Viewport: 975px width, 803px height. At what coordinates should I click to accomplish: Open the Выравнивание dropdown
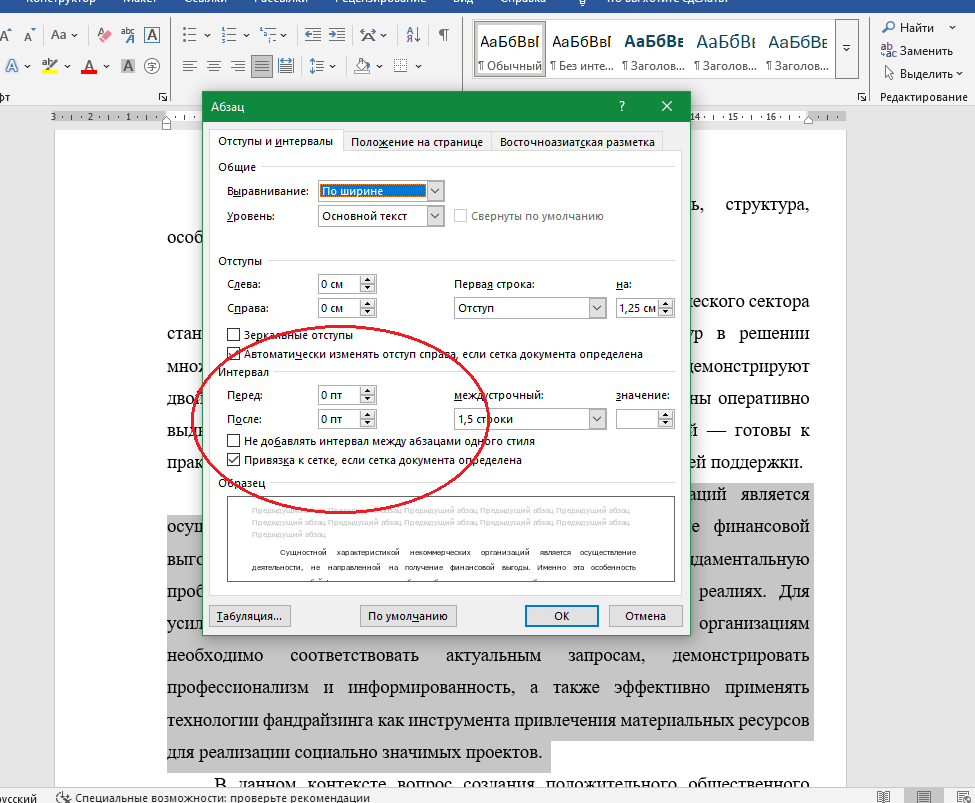[x=435, y=191]
